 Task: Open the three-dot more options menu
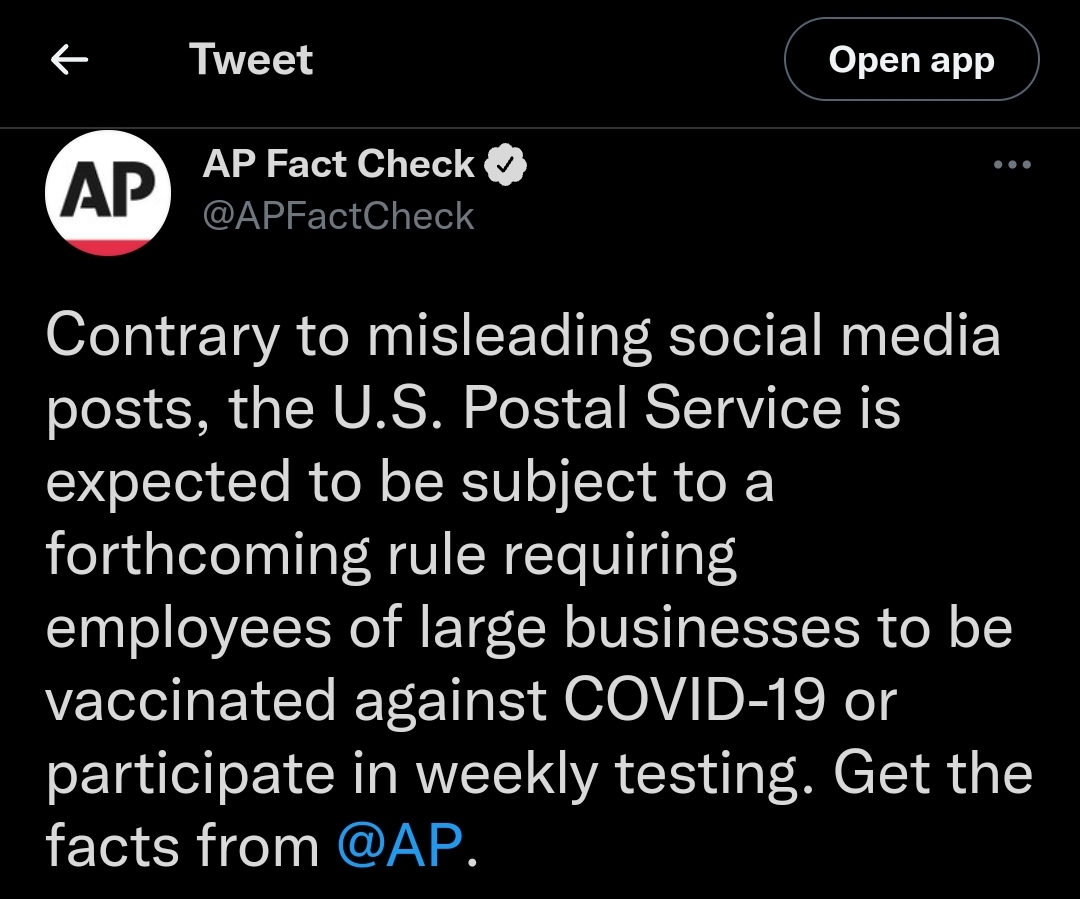click(x=1012, y=165)
